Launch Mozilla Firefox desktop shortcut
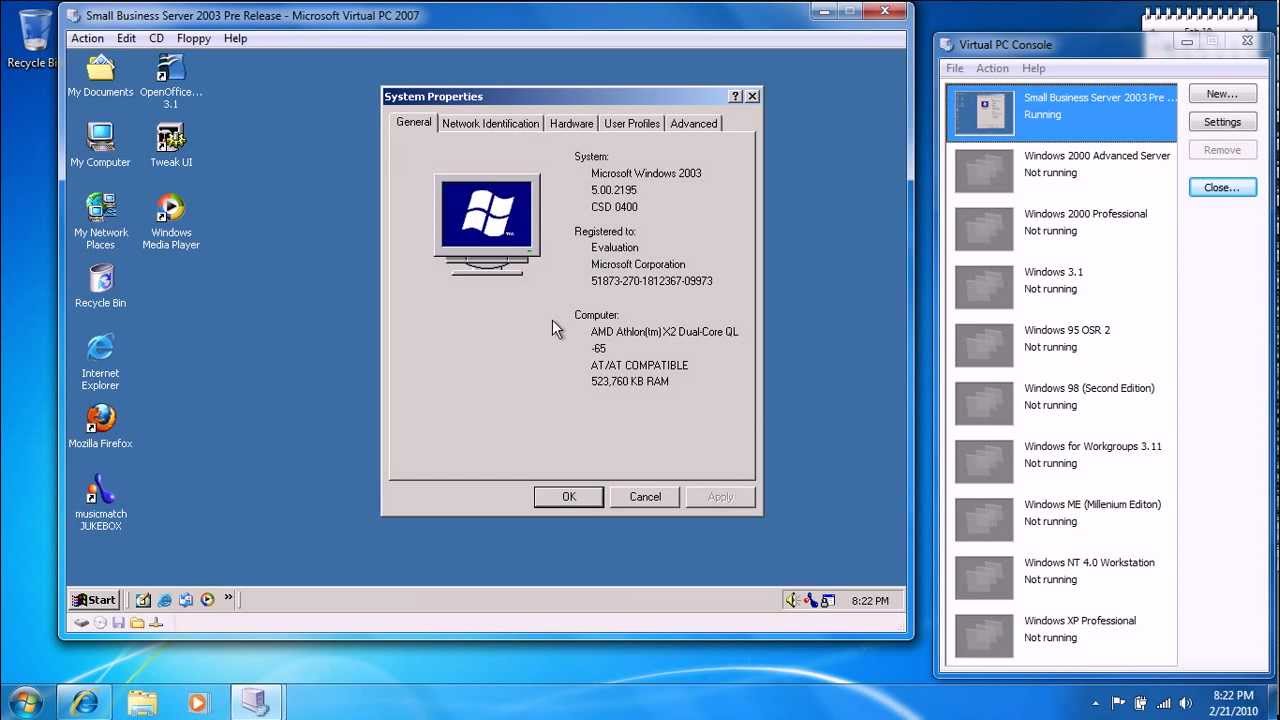 click(100, 427)
